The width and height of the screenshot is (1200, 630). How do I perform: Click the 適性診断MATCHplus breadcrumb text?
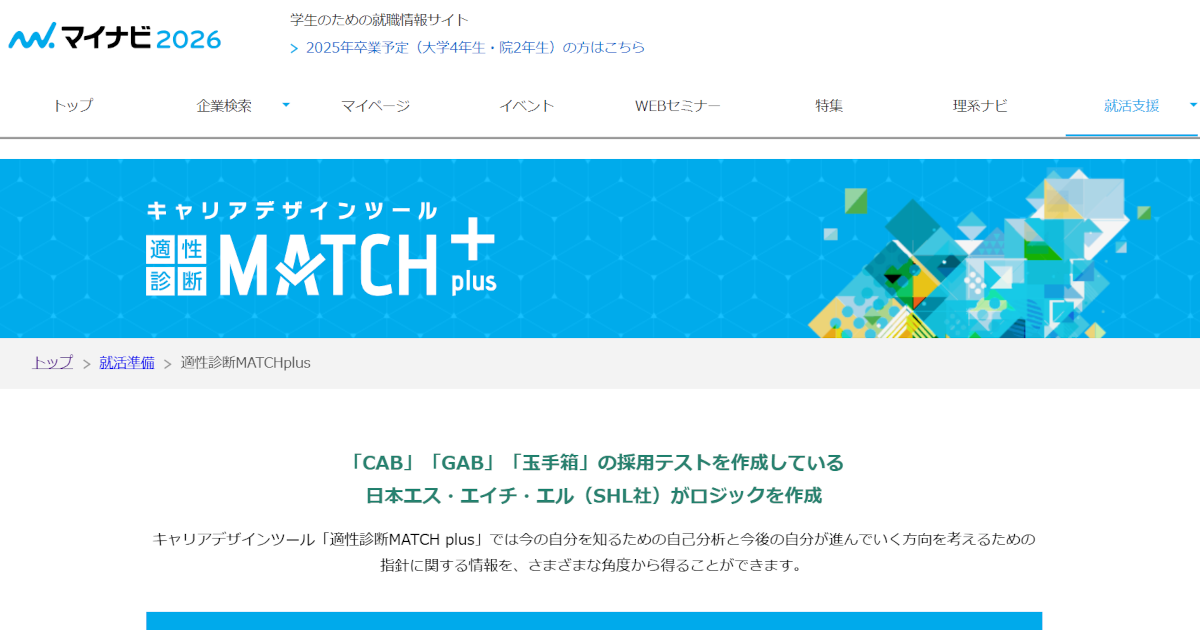[245, 363]
